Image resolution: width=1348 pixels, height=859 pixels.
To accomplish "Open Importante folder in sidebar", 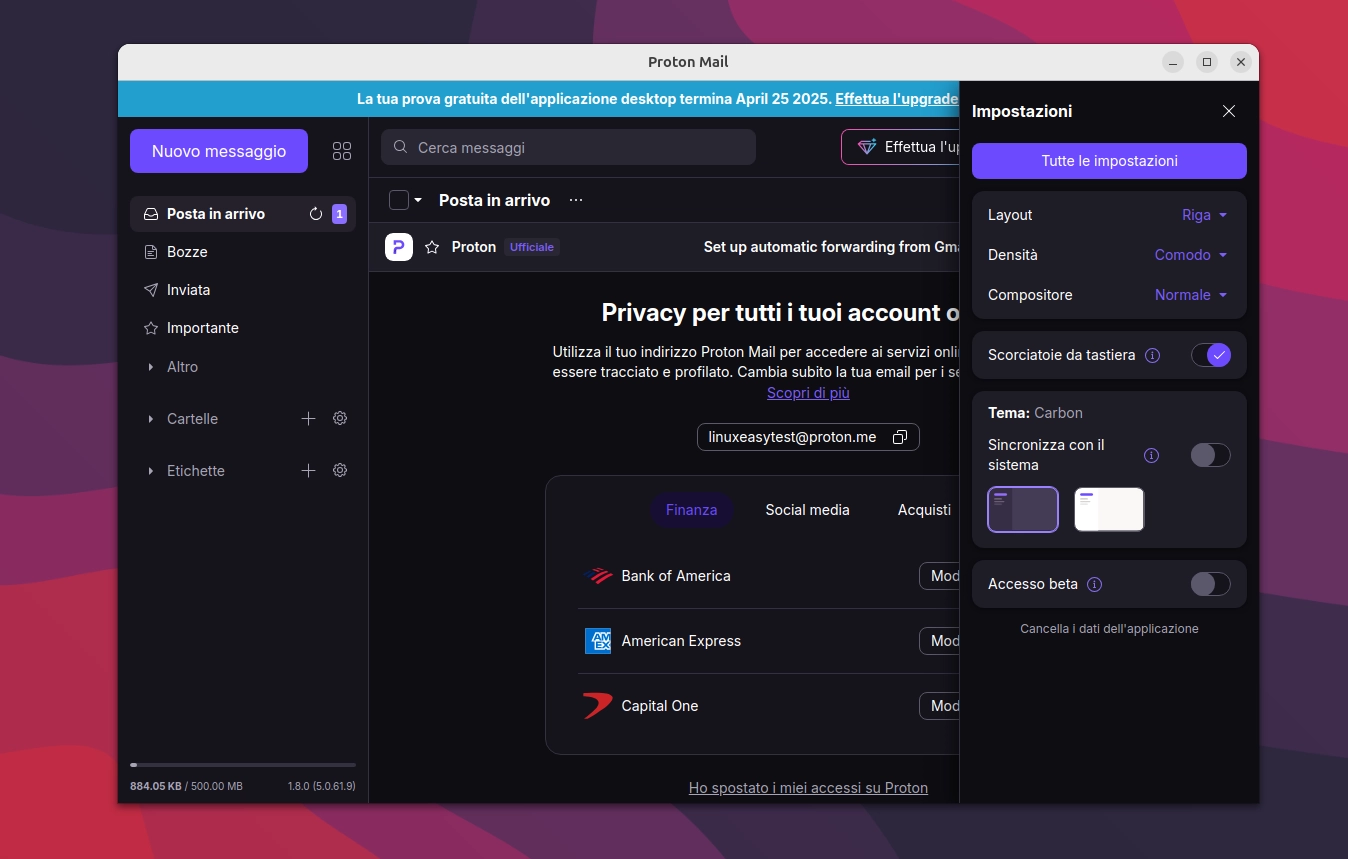I will 243,328.
